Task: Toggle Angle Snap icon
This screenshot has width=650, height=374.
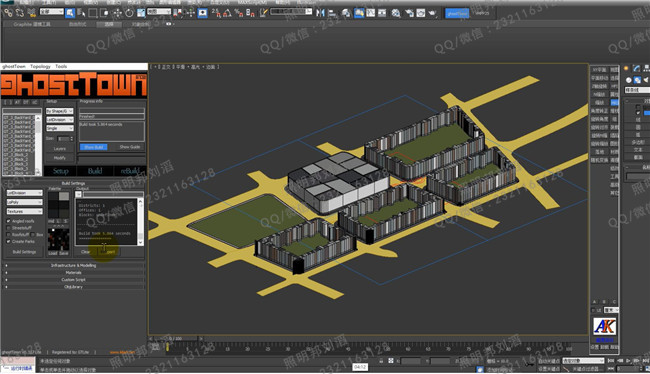Action: [227, 13]
